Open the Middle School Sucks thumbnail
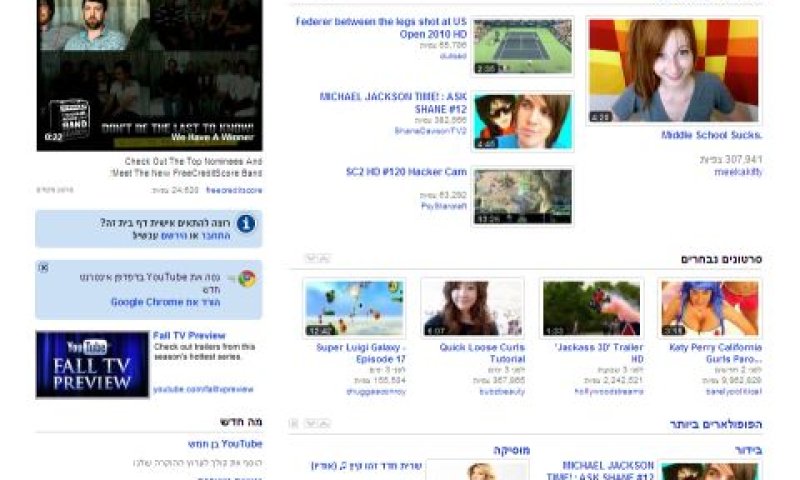The image size is (800, 480). pyautogui.click(x=673, y=71)
